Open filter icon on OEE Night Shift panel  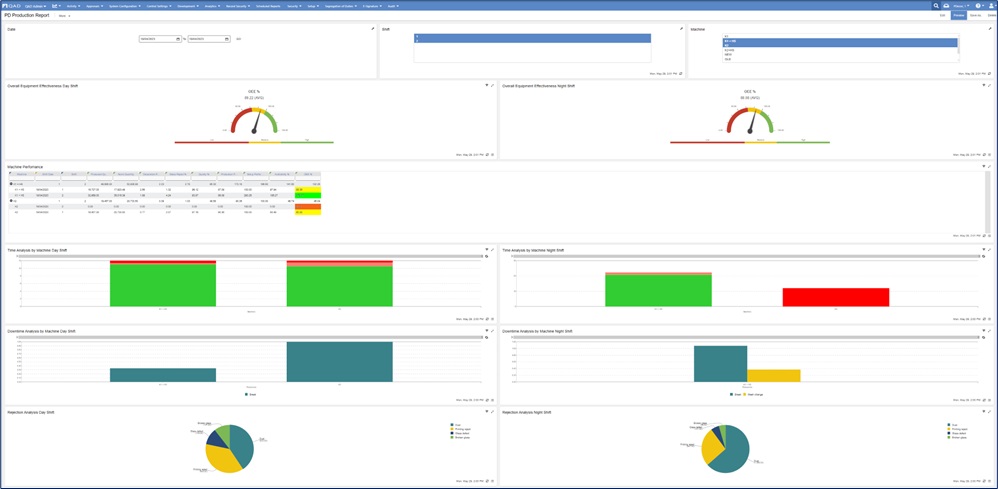pyautogui.click(x=983, y=85)
